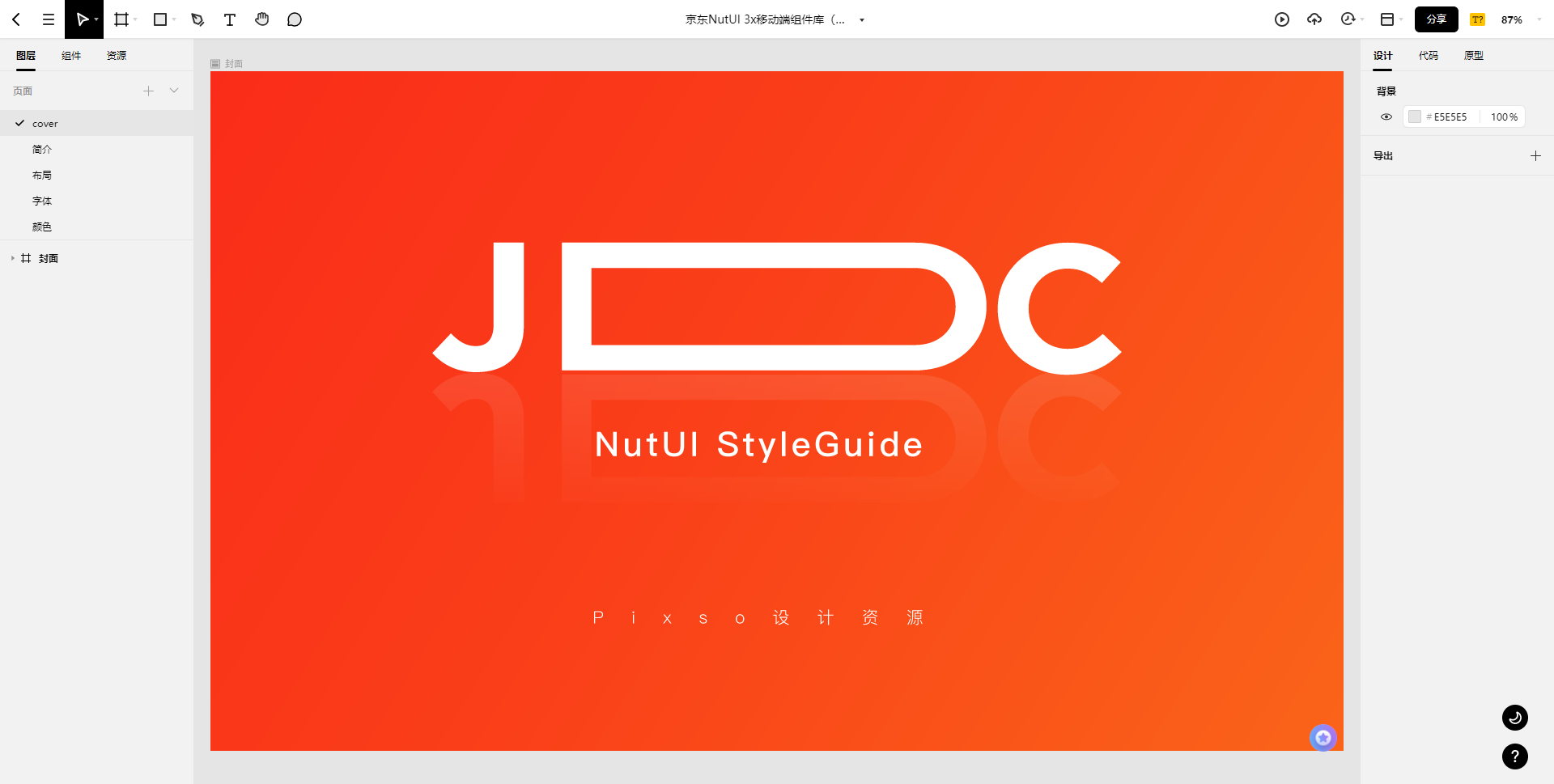
Task: Click the file title 京东NutUI 3x移动端组件库
Action: [765, 19]
